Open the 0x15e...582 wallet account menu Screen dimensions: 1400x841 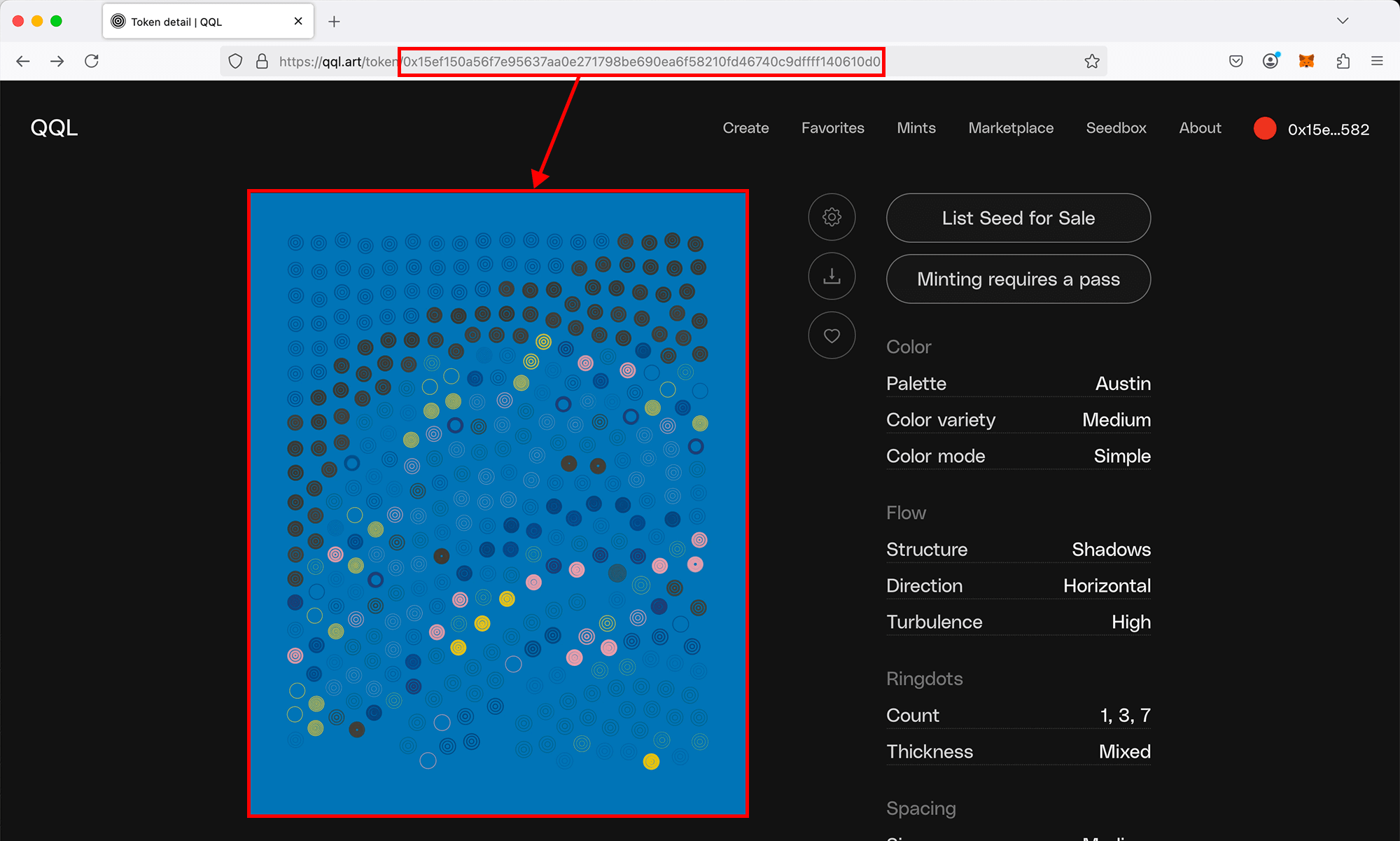1328,130
